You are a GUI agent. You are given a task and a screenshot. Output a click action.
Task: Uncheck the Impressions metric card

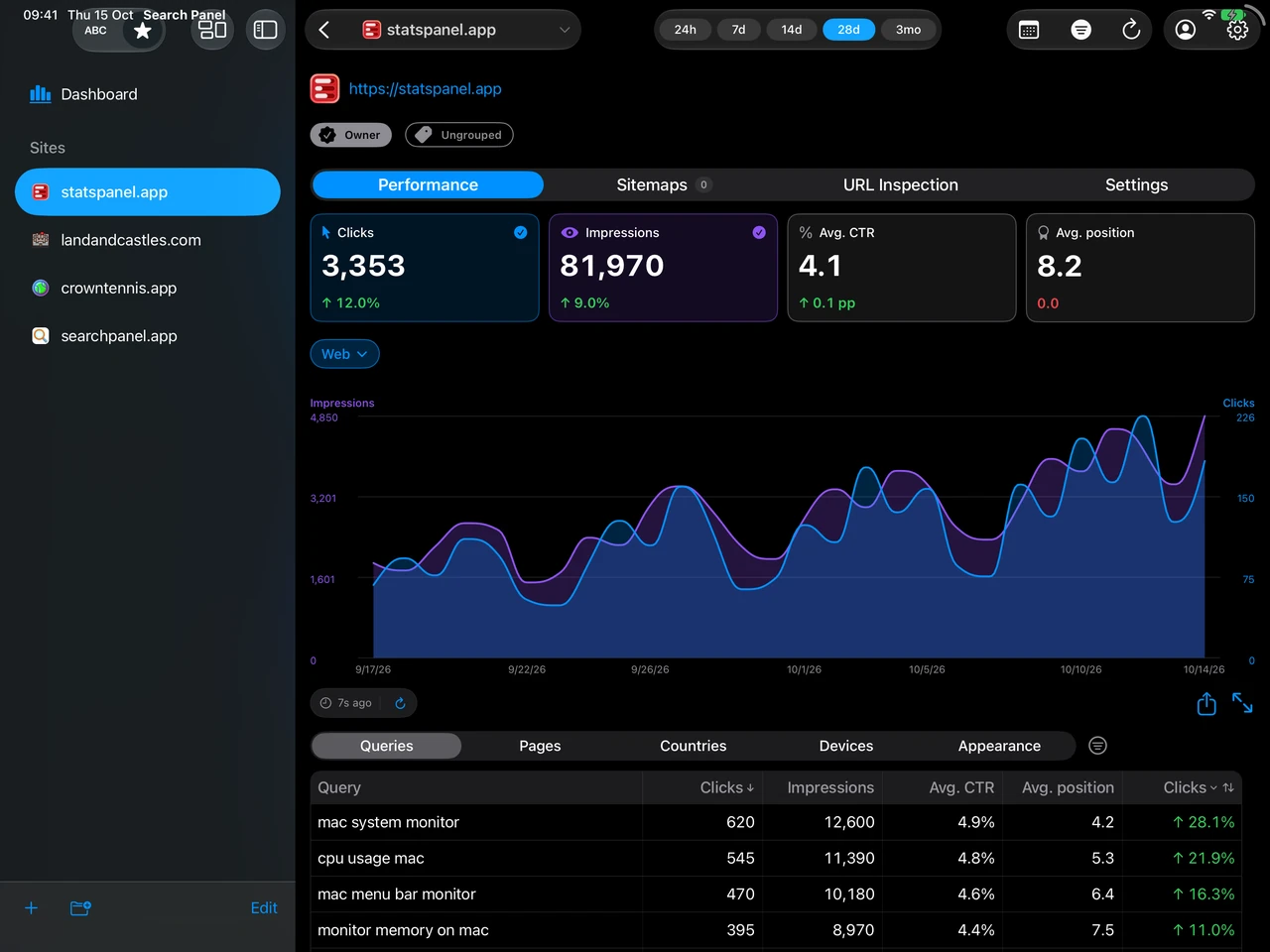(759, 232)
